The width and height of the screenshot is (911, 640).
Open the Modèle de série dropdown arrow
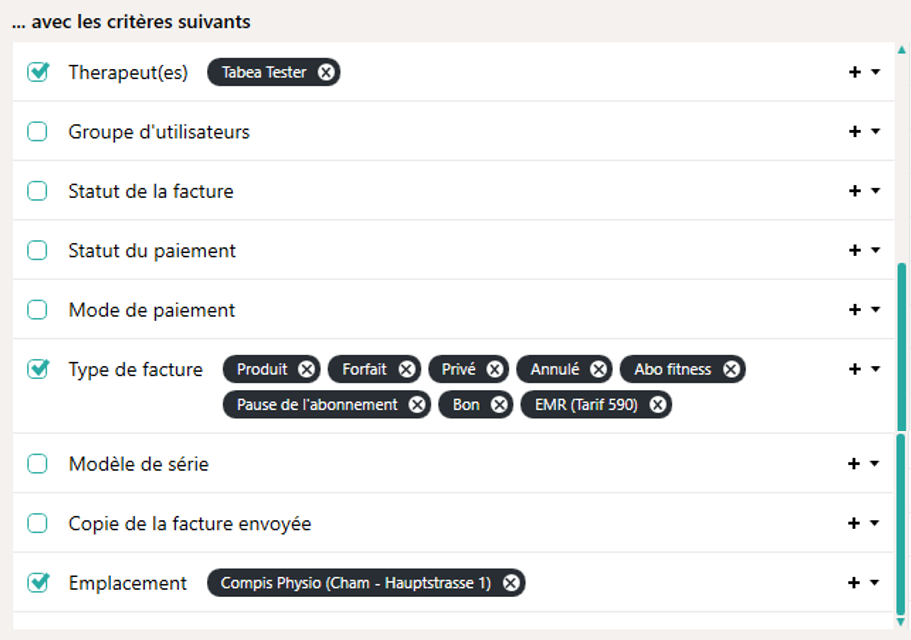tap(876, 464)
